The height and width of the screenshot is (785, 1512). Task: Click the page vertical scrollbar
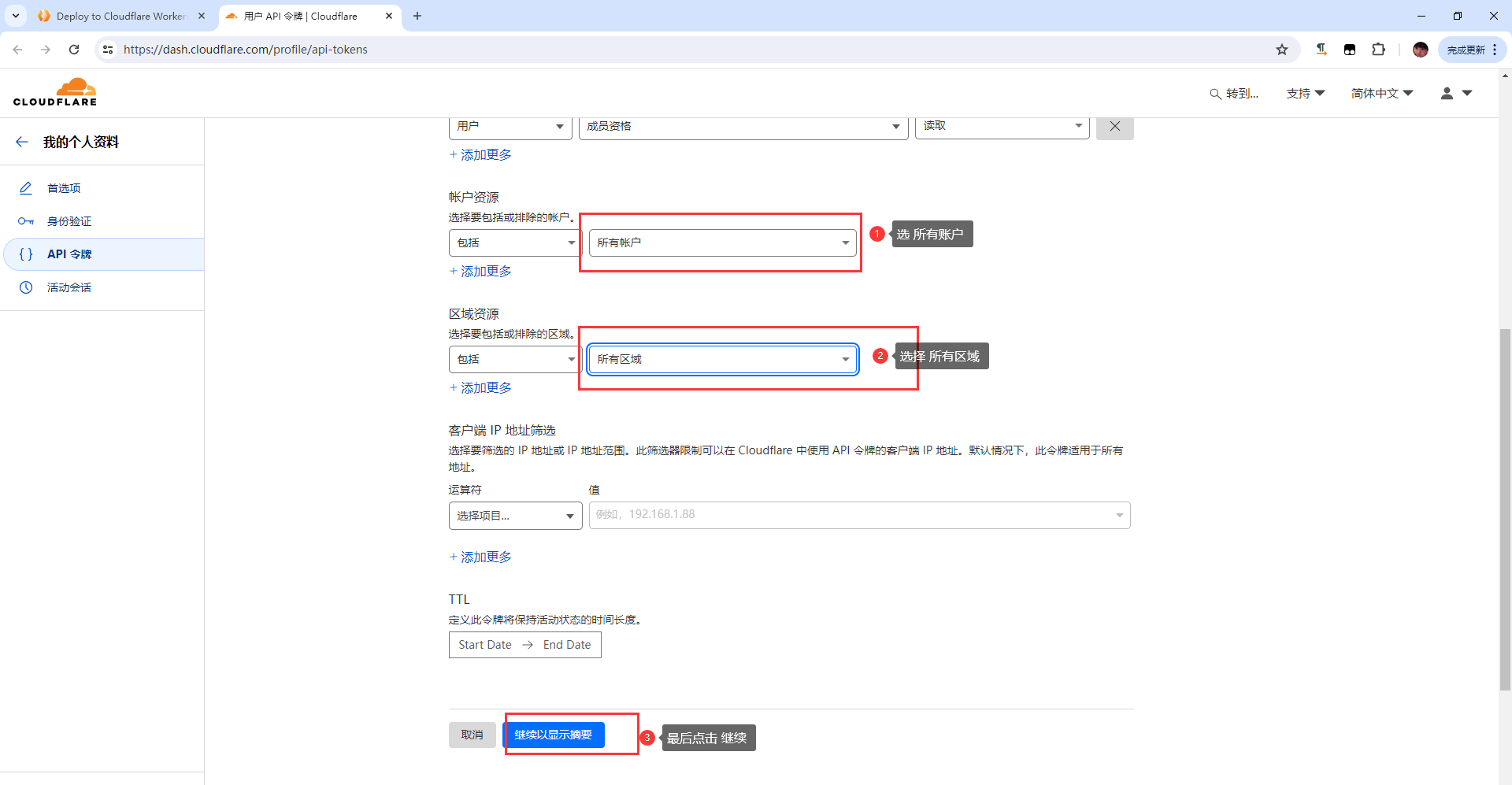point(1505,510)
